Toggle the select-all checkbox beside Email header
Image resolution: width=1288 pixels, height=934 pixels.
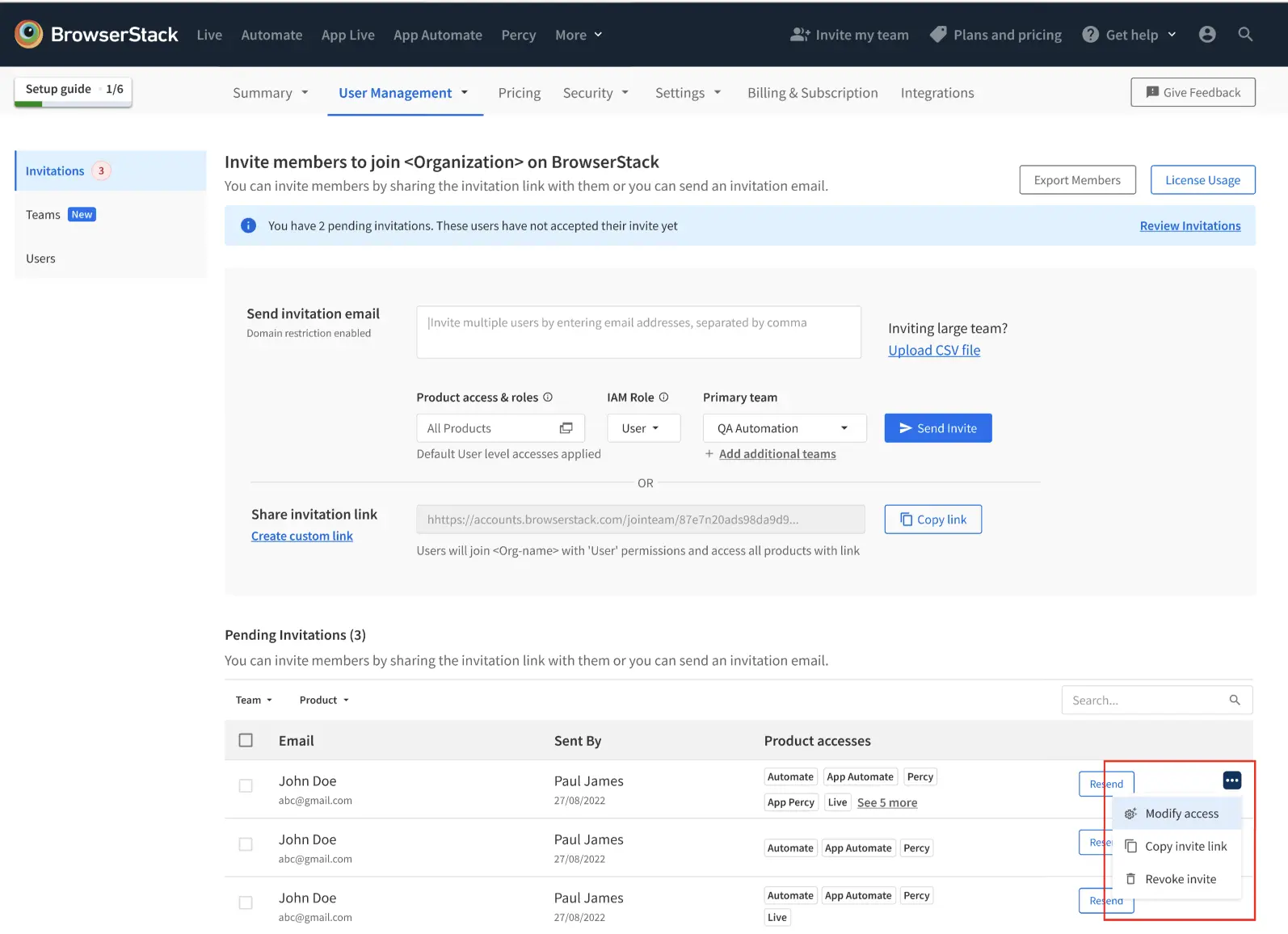tap(246, 740)
